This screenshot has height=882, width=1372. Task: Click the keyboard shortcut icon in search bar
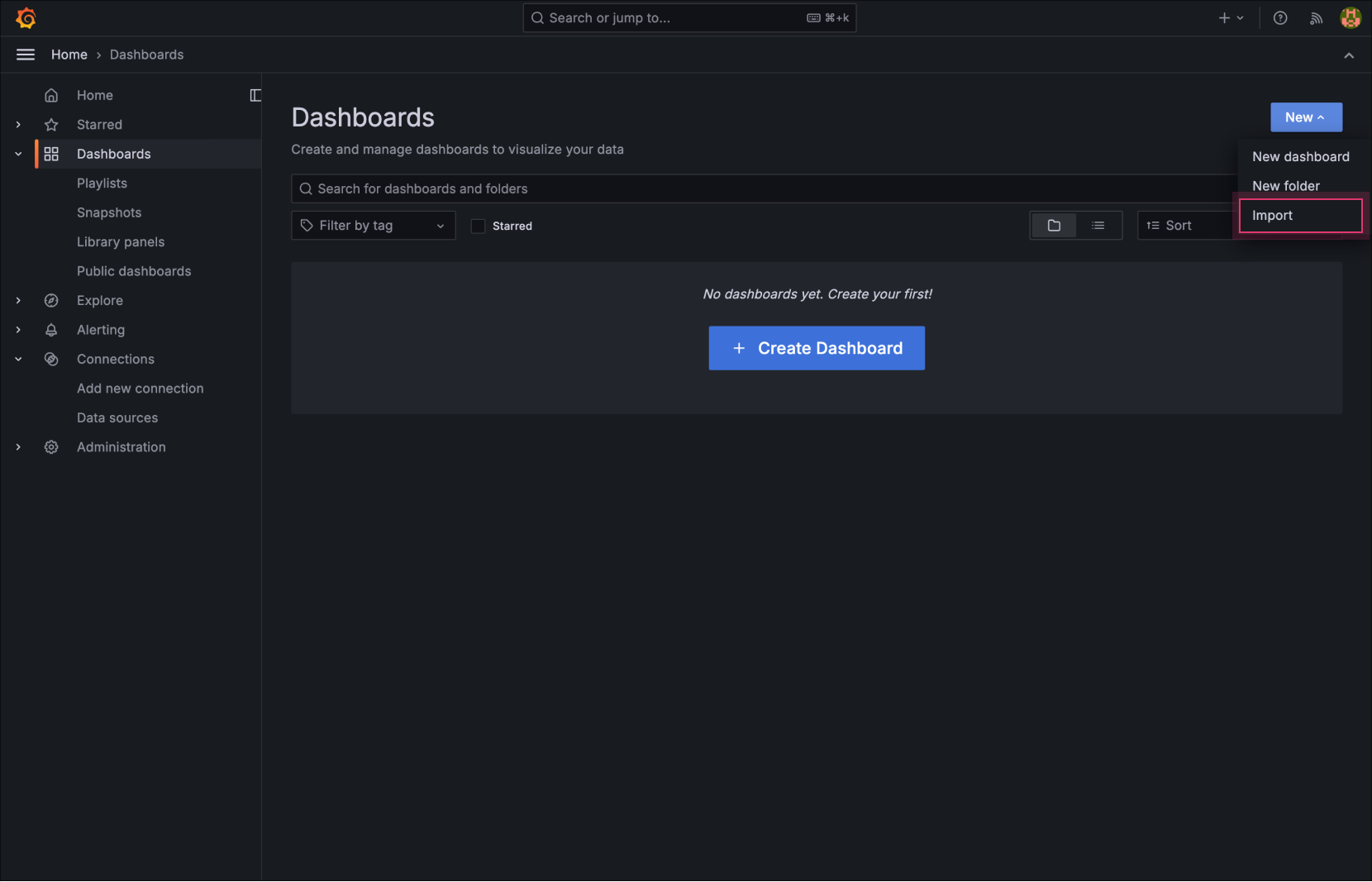(x=814, y=18)
